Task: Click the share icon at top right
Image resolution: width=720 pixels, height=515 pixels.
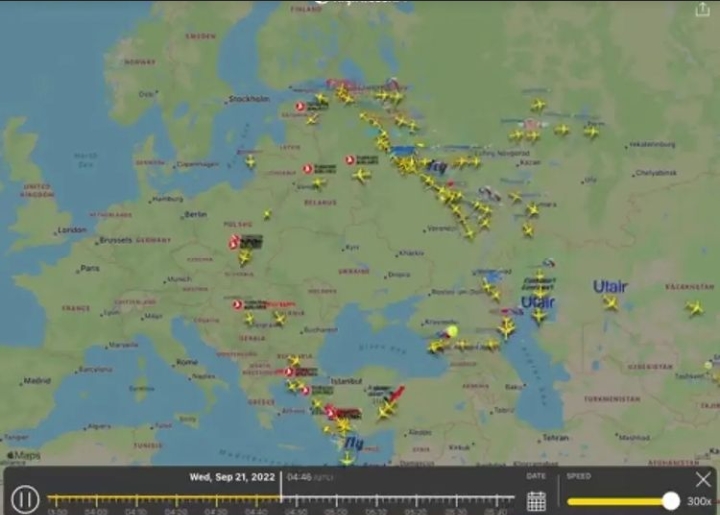Action: [702, 9]
